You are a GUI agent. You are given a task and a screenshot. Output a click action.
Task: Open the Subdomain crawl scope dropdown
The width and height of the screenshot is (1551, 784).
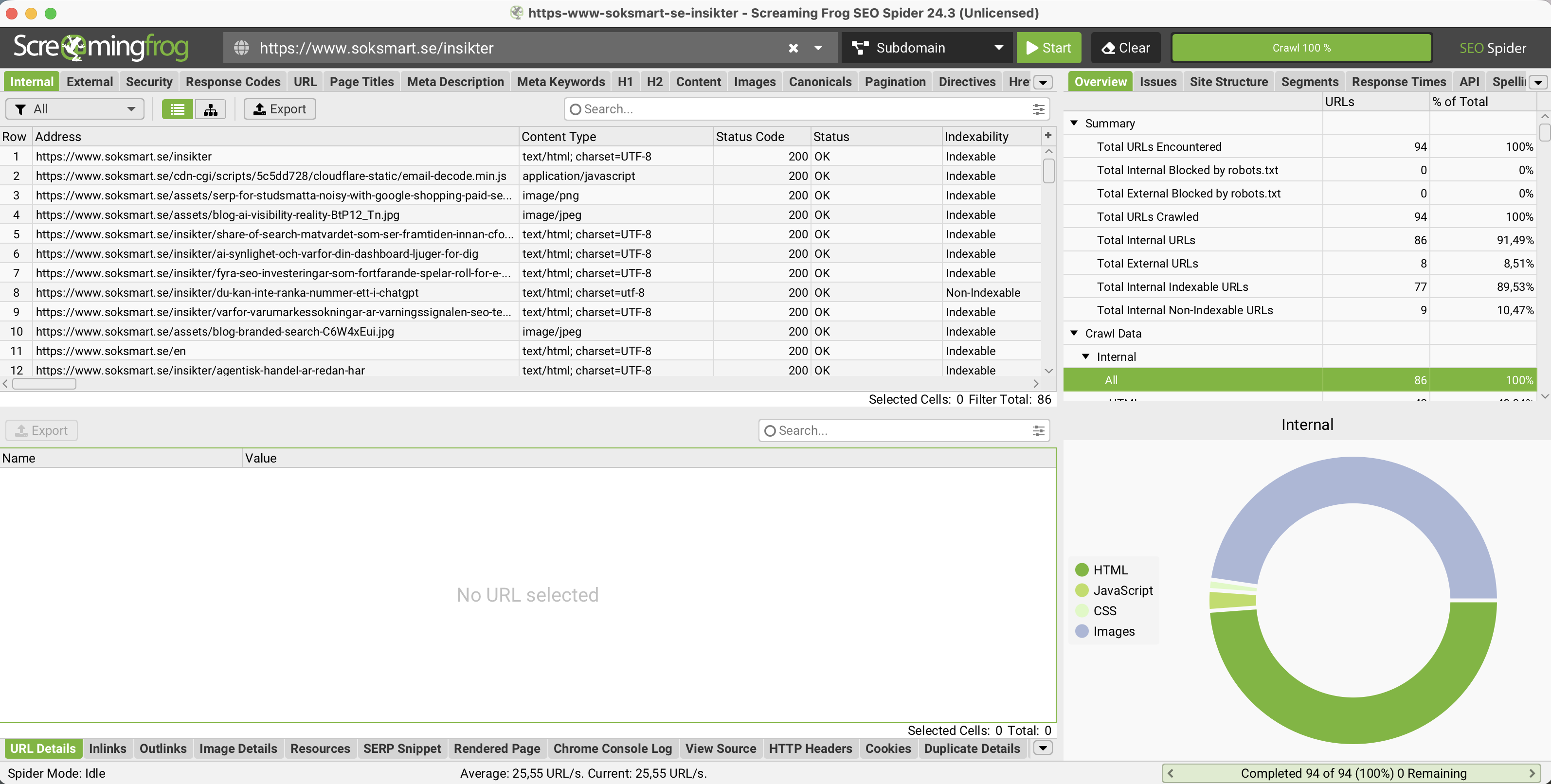(x=928, y=48)
